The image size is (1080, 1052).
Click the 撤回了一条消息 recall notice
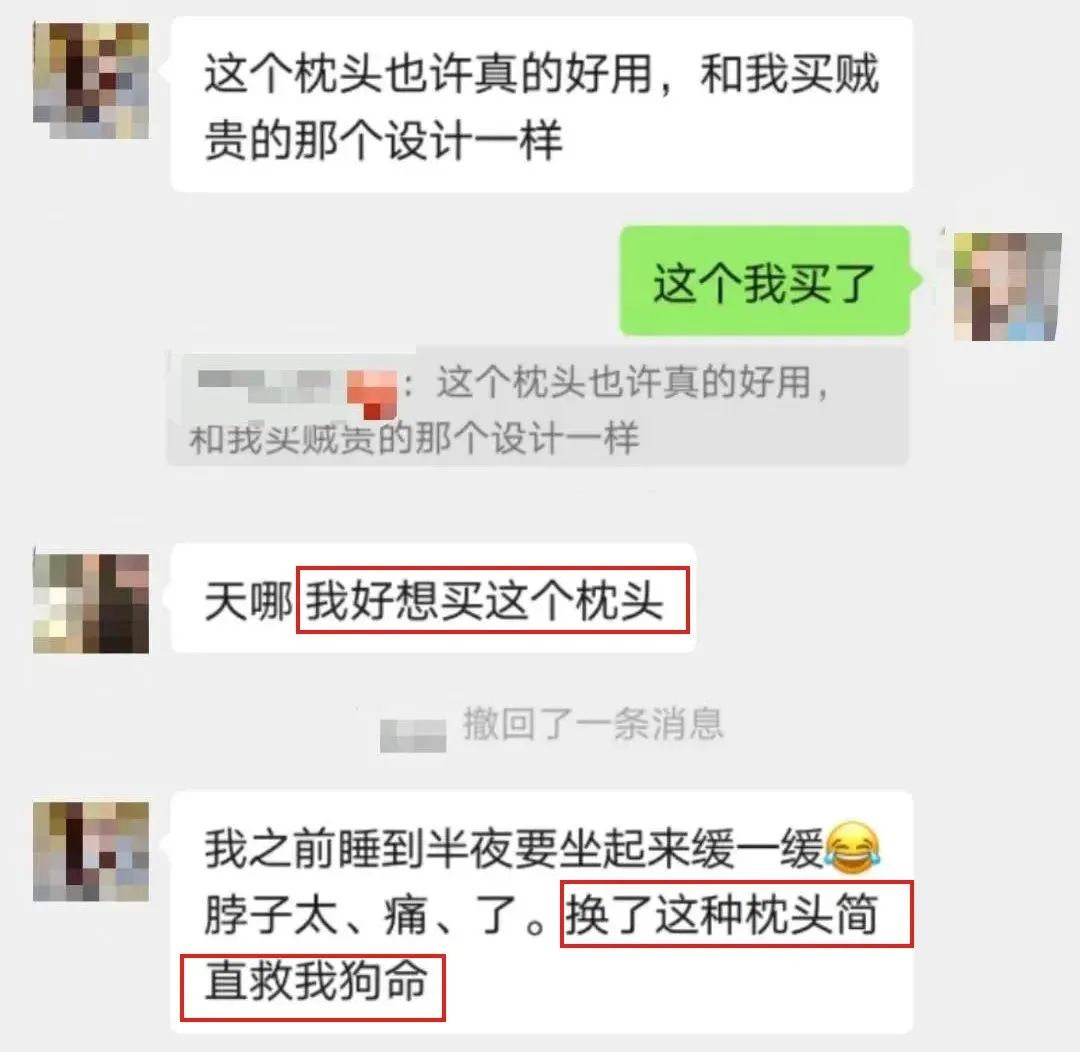click(594, 724)
